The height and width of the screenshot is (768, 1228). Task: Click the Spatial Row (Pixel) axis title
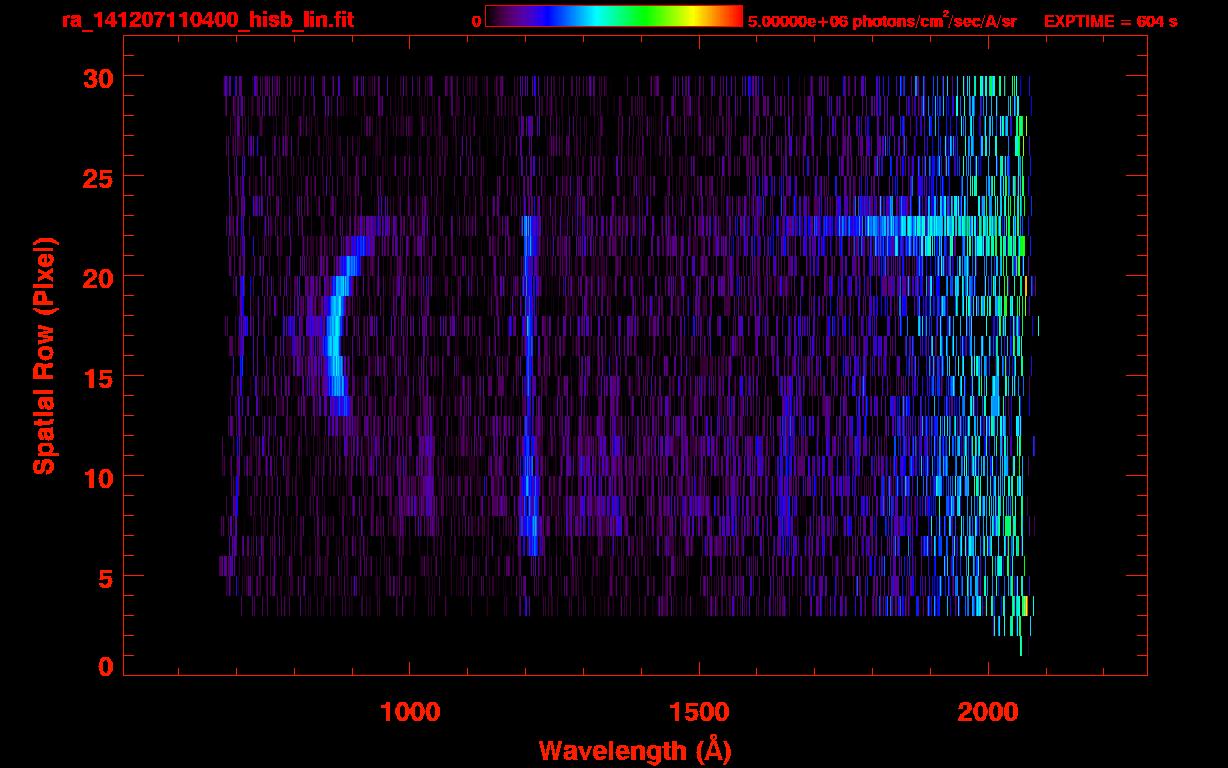coord(44,356)
